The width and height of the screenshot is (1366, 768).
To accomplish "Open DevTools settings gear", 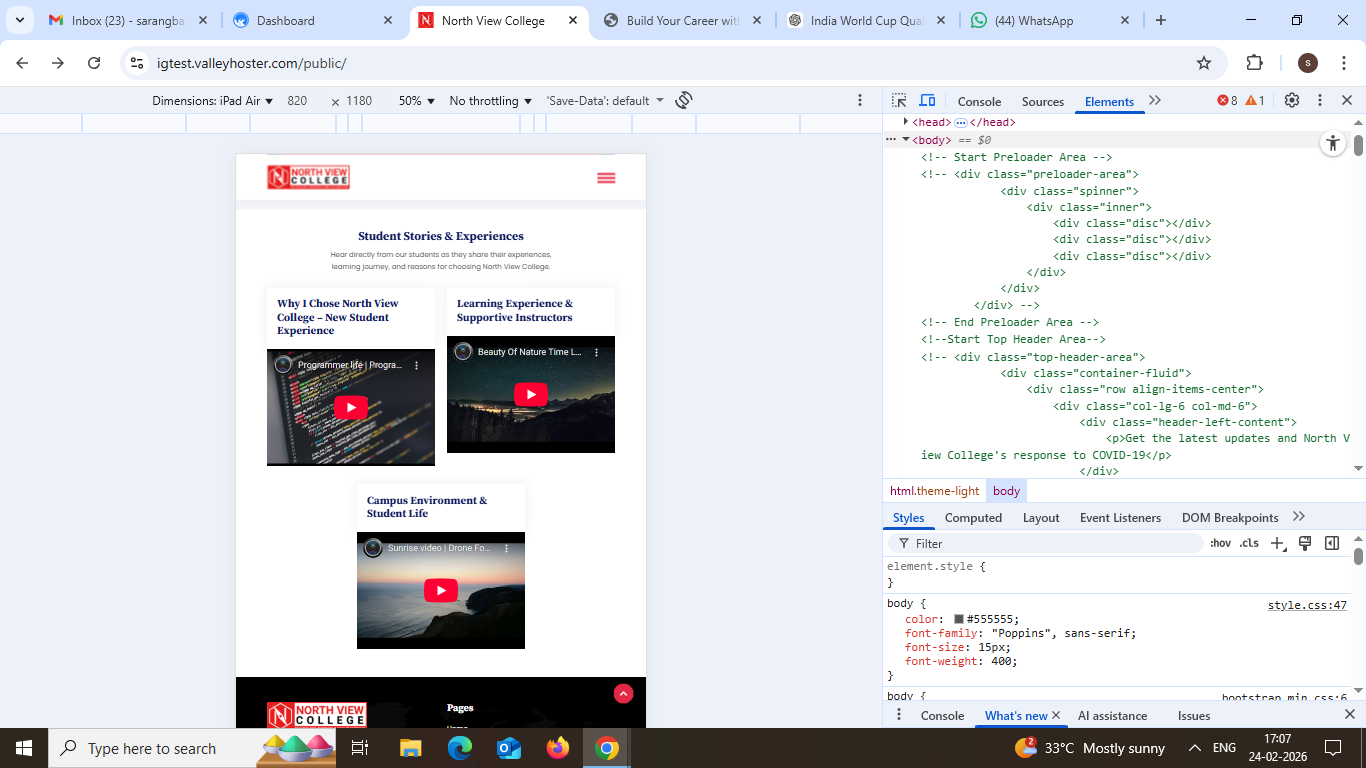I will 1292,101.
